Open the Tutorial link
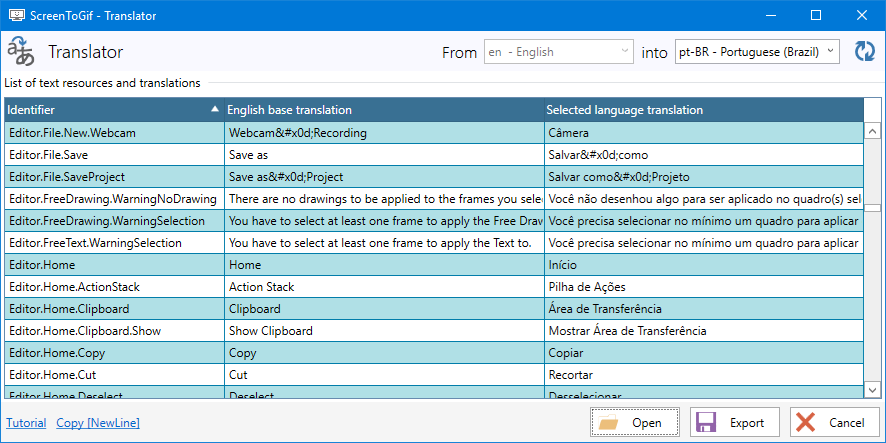 [x=26, y=423]
